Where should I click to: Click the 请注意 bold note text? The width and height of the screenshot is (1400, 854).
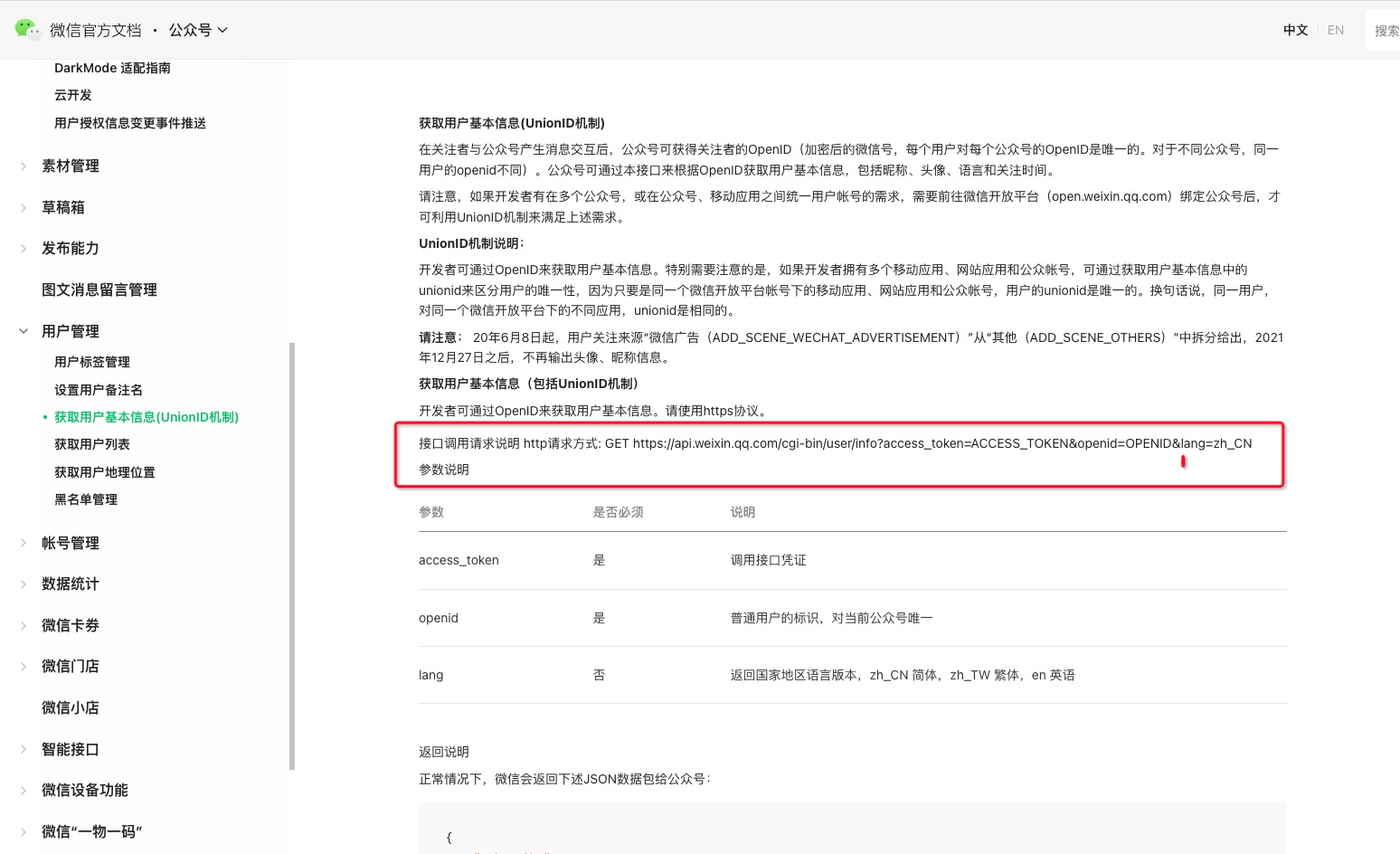point(441,337)
